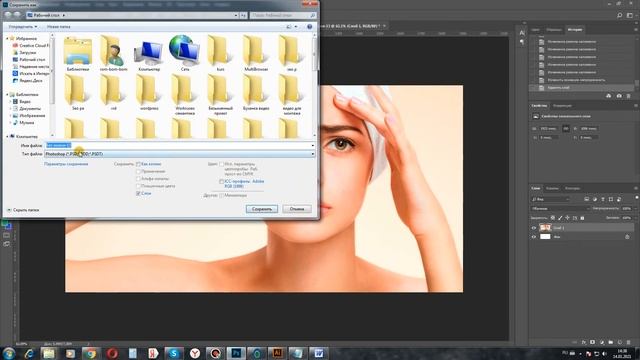The width and height of the screenshot is (640, 360).
Task: Toggle the Плашечные цвета checkbox
Action: click(138, 186)
